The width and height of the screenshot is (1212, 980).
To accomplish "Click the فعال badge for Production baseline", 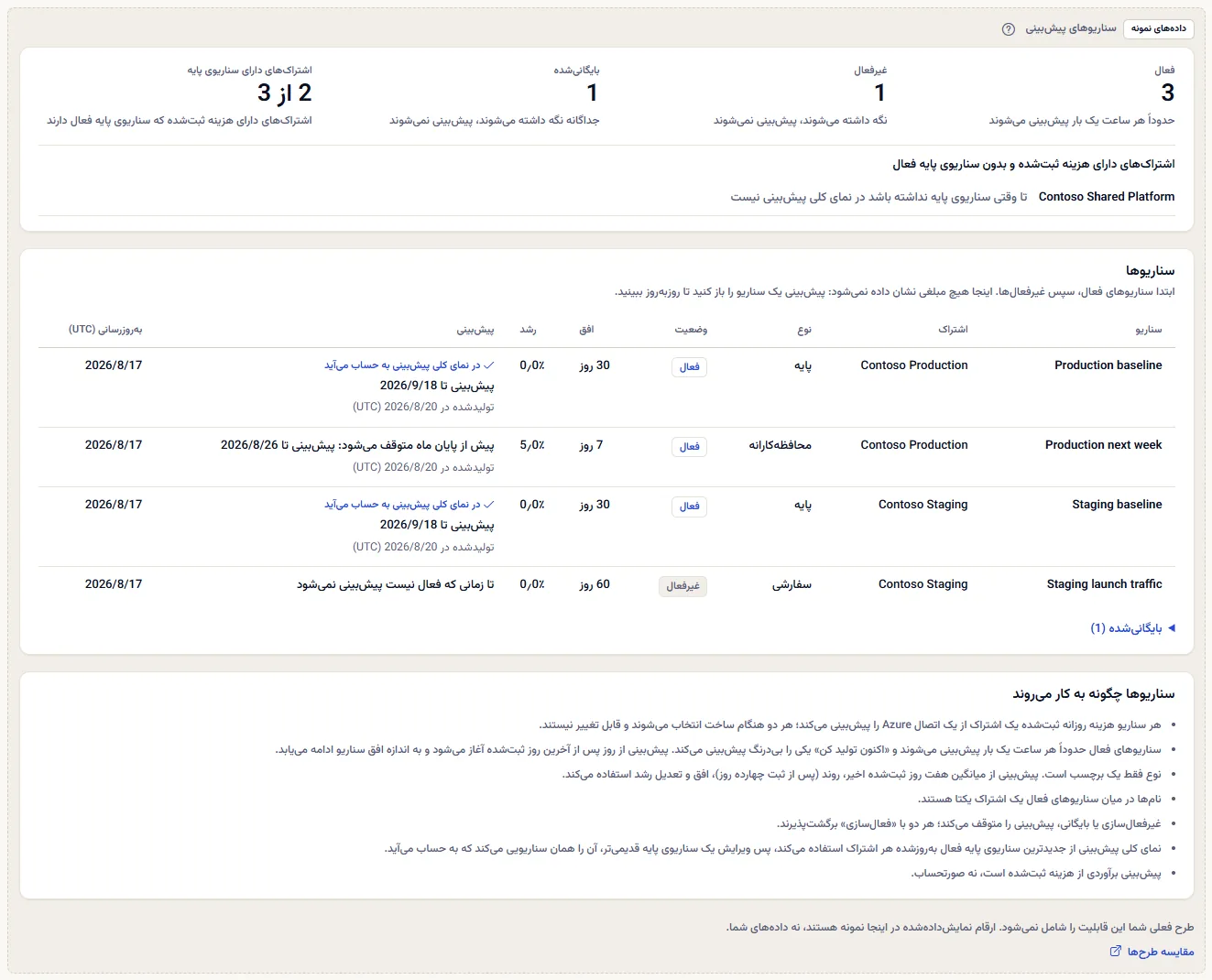I will coord(689,367).
